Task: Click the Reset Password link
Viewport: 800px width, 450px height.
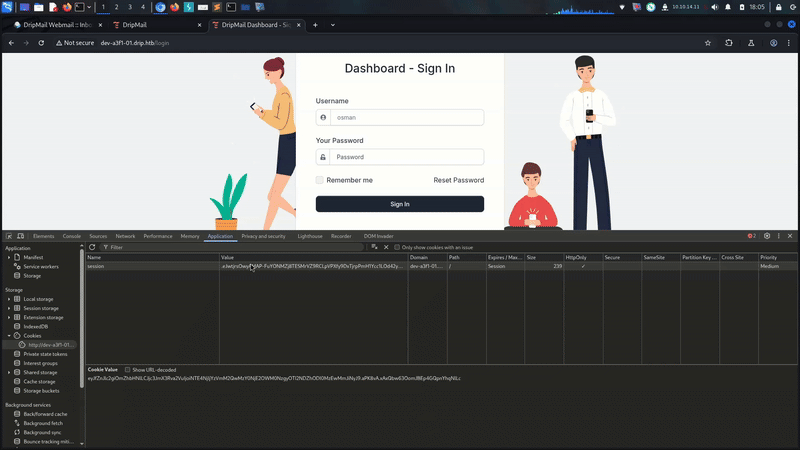Action: [458, 180]
